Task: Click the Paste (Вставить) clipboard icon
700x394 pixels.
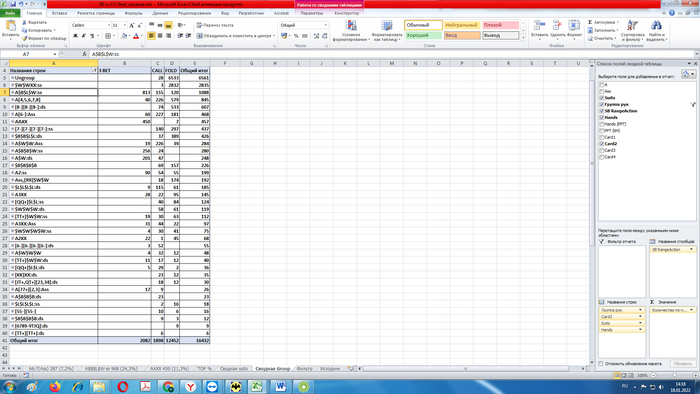Action: click(10, 26)
